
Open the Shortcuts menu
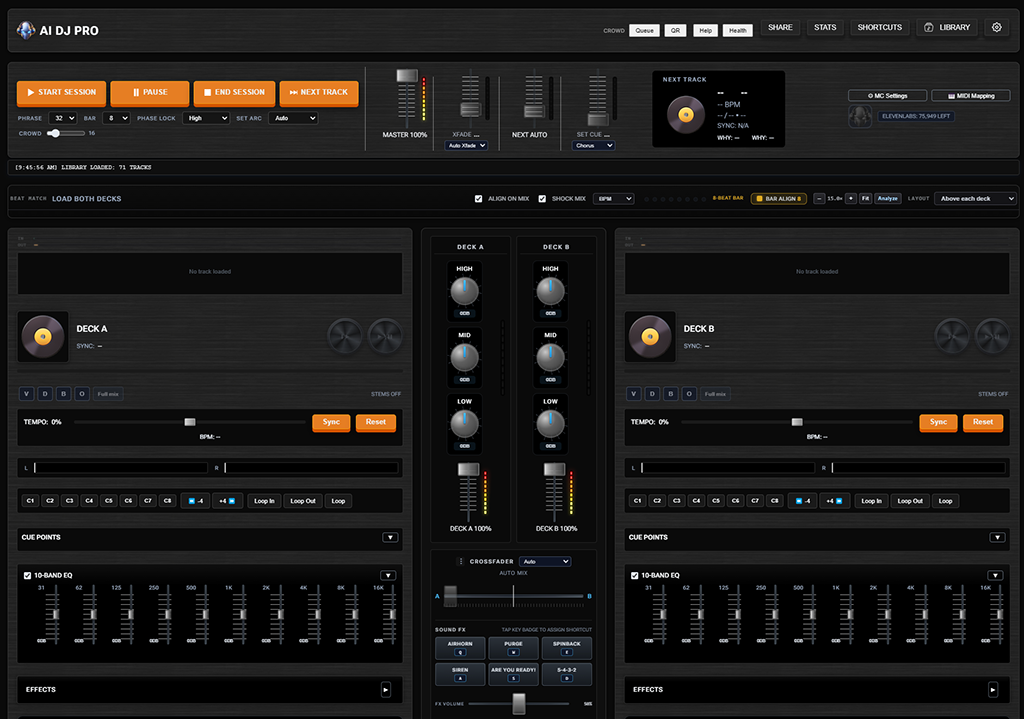point(880,27)
